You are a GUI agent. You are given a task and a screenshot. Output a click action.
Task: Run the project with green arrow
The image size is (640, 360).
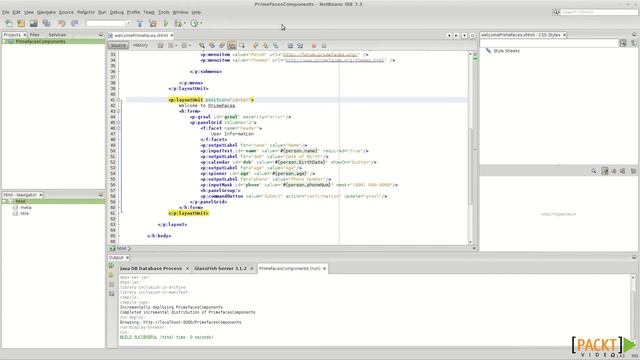166,24
